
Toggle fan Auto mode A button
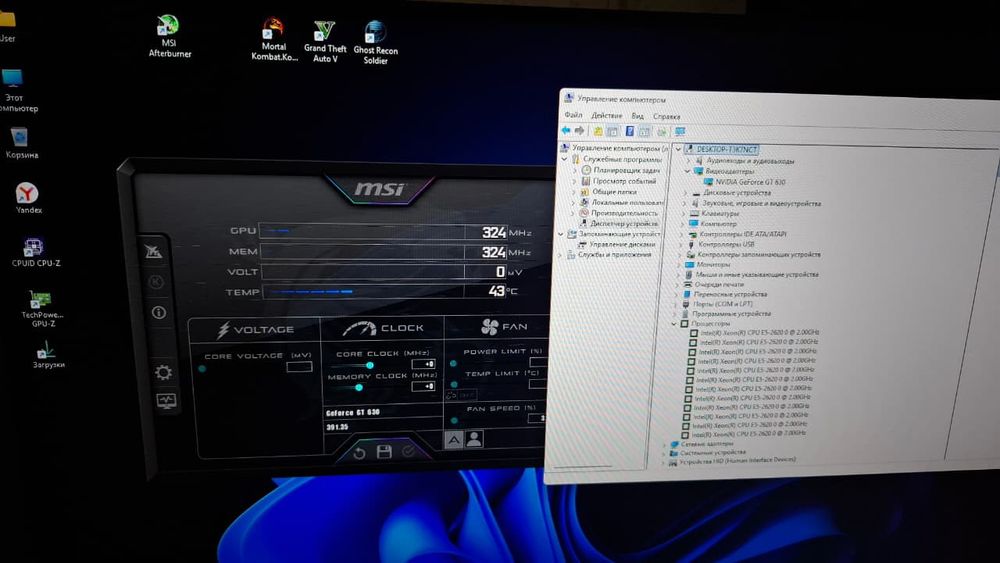[453, 440]
